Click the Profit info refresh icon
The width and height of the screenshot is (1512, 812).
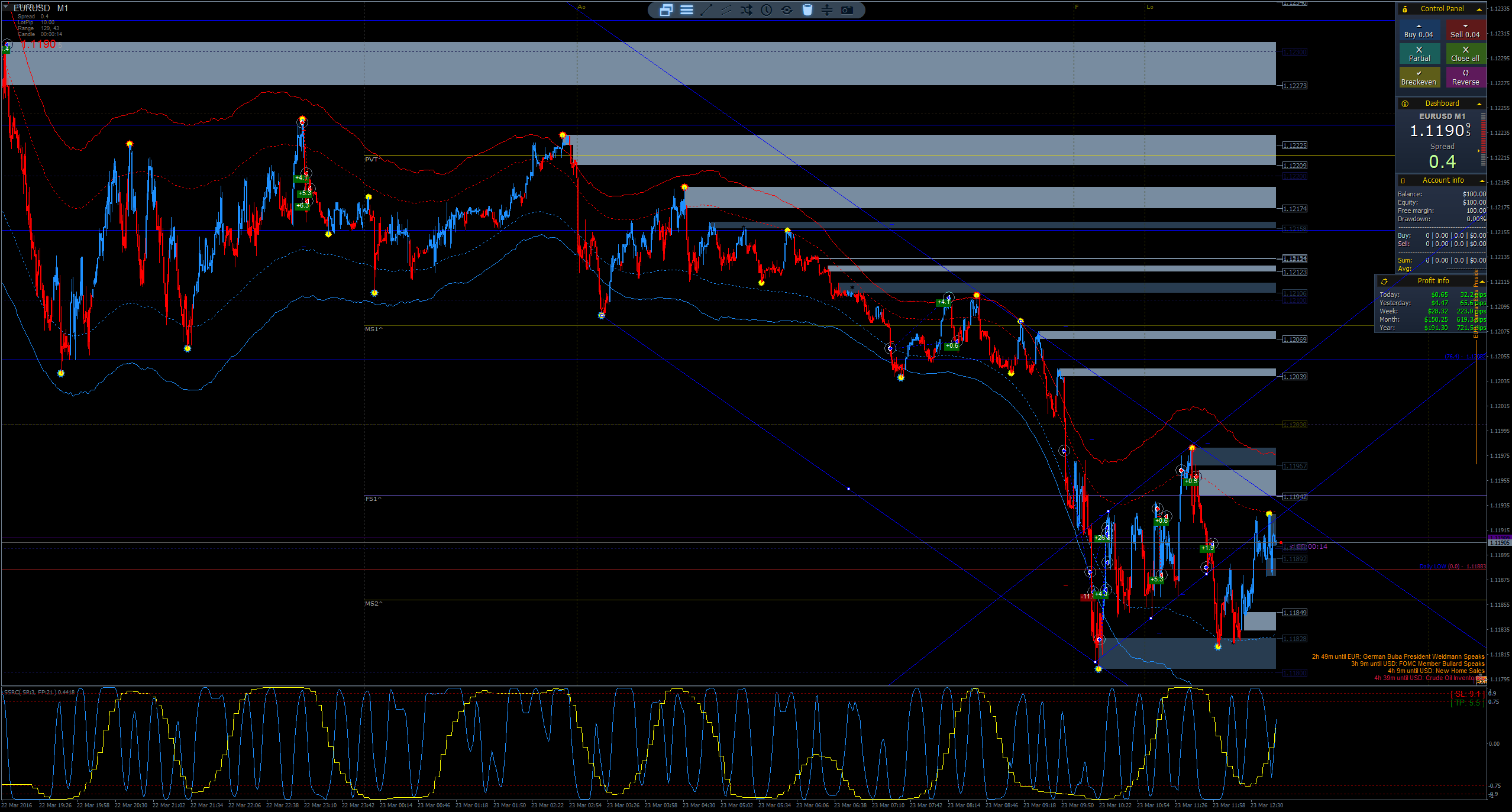click(1384, 281)
